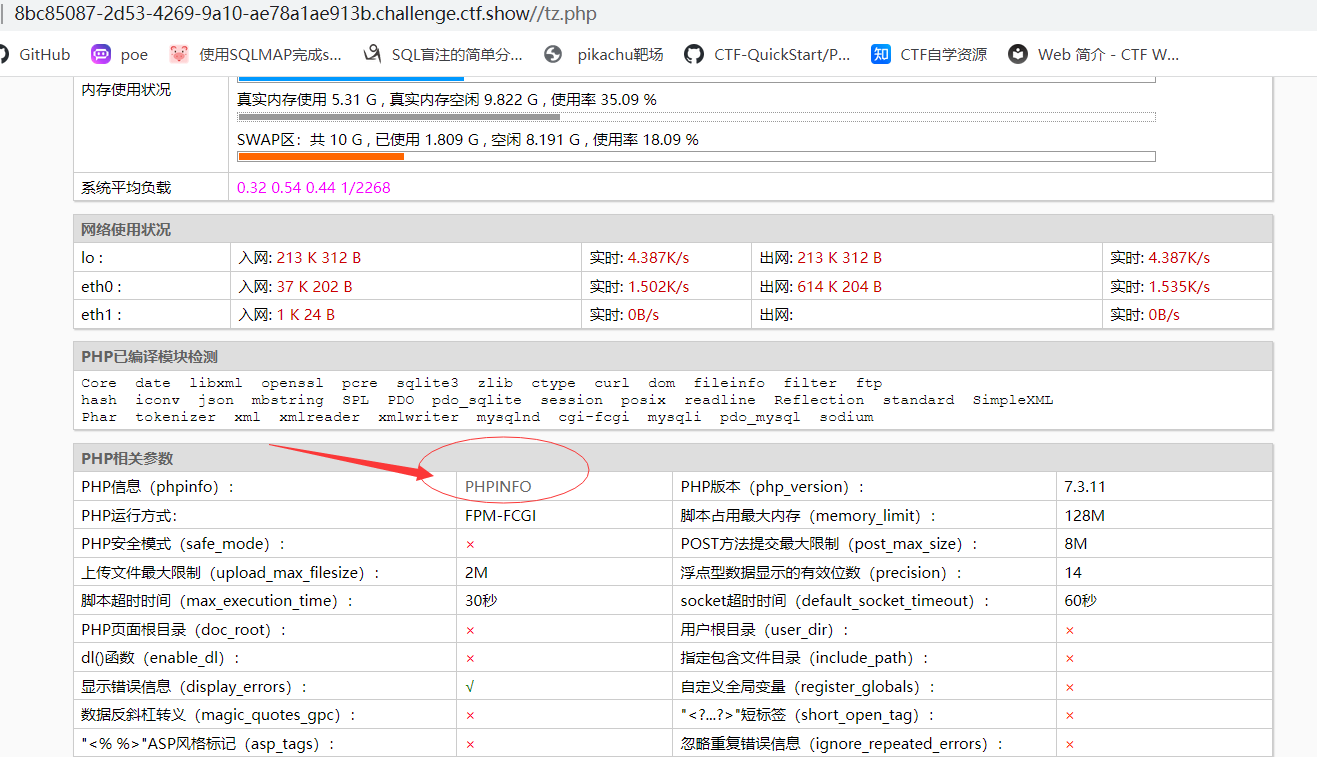Open the SQL盲注的简单分... bookmark

click(442, 54)
